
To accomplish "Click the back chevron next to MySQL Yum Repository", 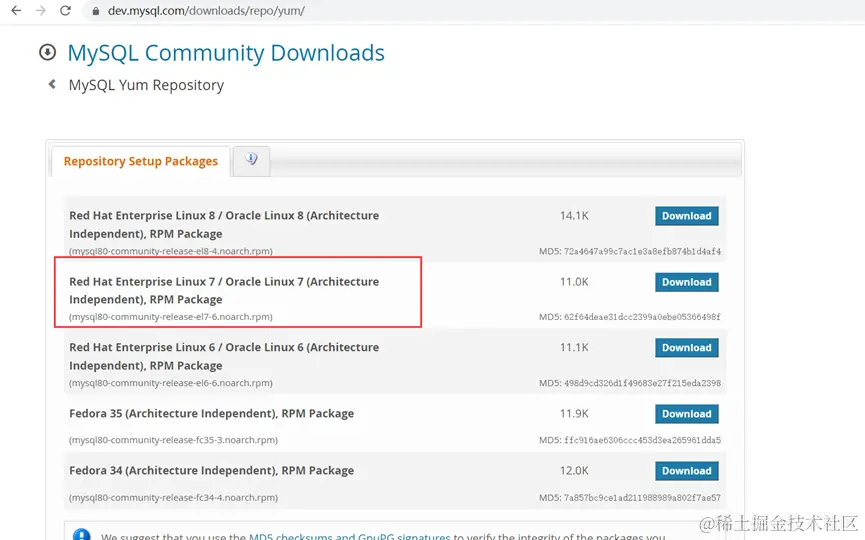I will (52, 84).
